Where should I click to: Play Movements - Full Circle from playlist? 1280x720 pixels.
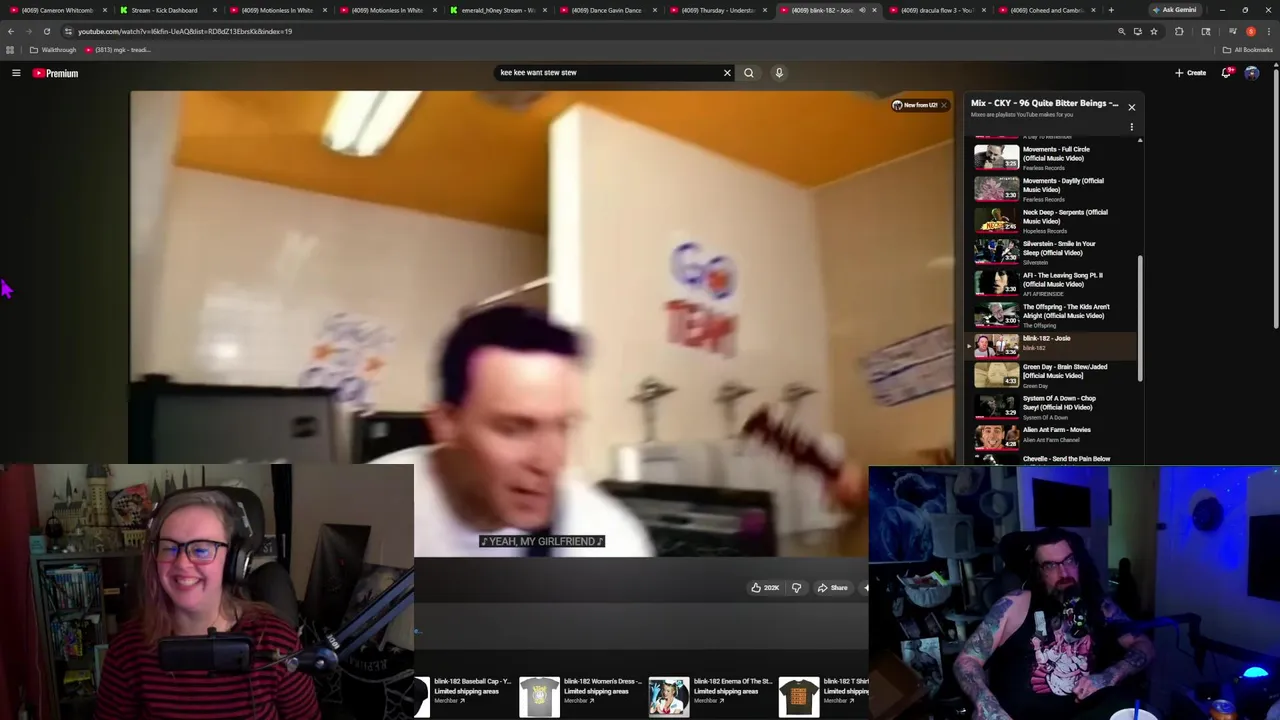coord(1050,157)
